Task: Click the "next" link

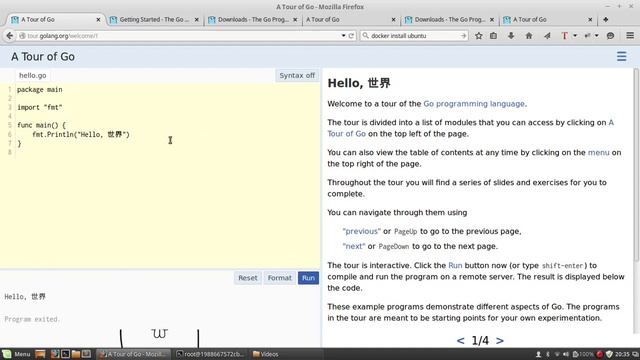Action: click(353, 247)
